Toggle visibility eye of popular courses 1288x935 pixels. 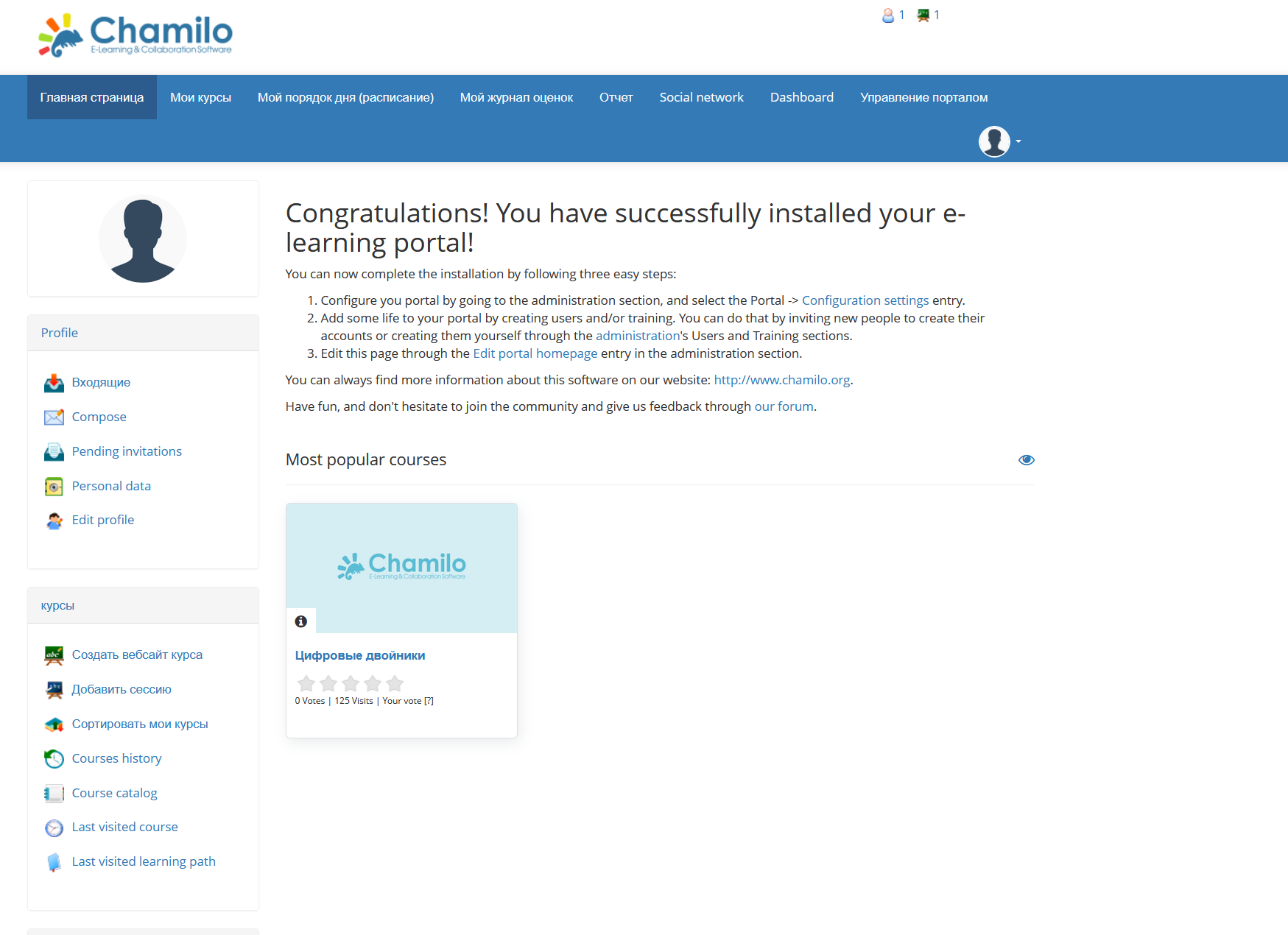tap(1027, 460)
